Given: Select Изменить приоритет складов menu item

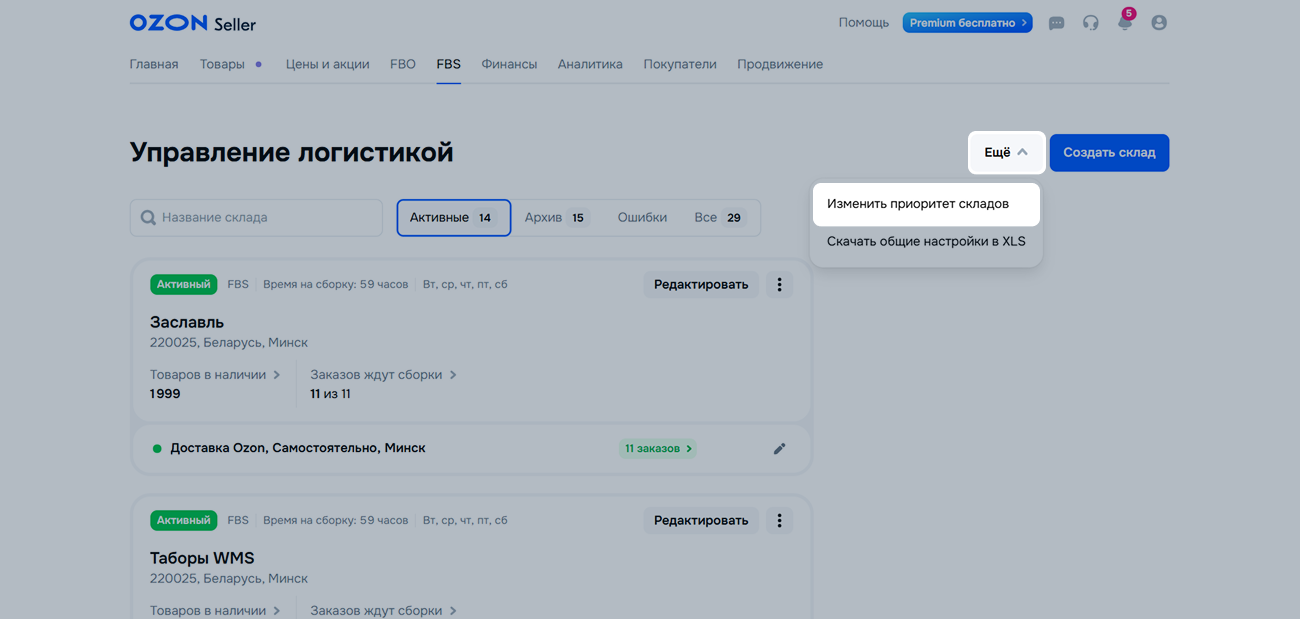Looking at the screenshot, I should (917, 204).
